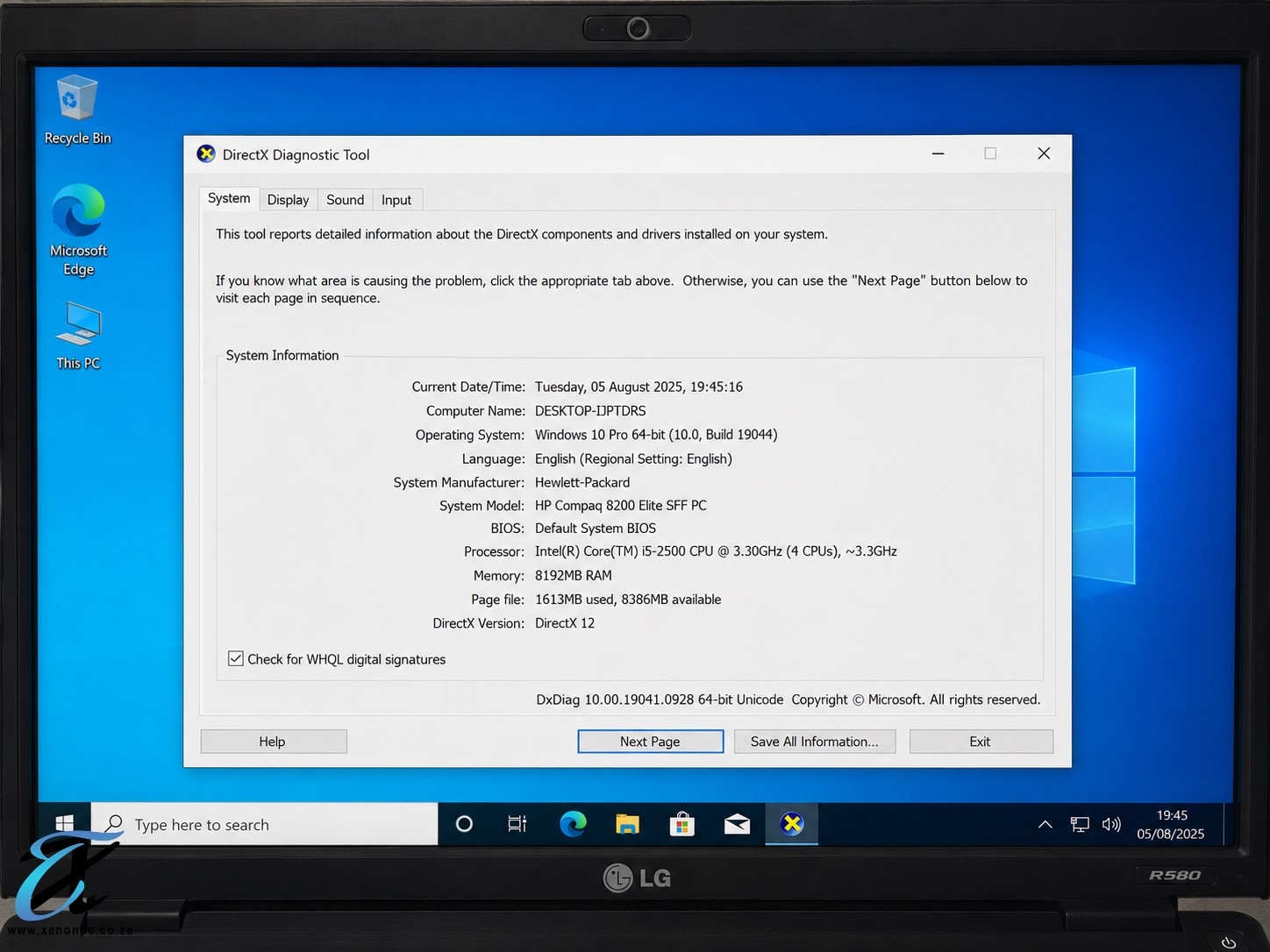
Task: Open Task View from the taskbar
Action: 517,824
